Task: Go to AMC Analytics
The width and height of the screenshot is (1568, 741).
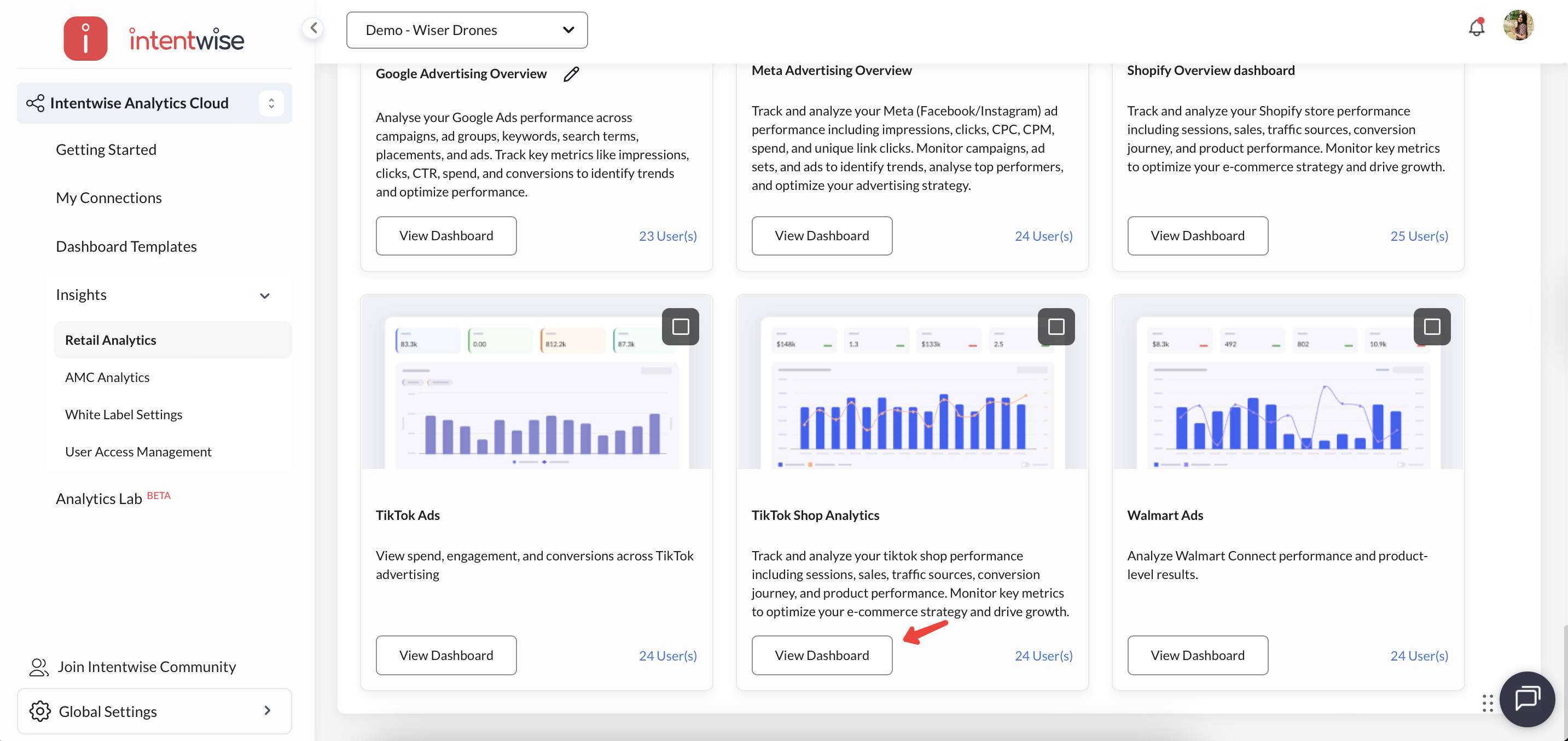Action: (x=107, y=377)
